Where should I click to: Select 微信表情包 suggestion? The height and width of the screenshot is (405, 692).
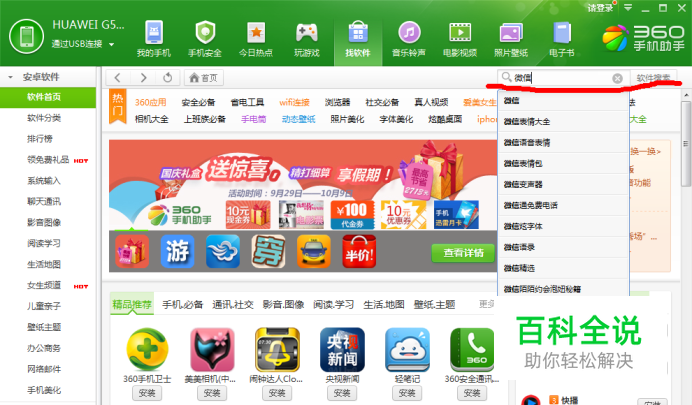pyautogui.click(x=563, y=163)
